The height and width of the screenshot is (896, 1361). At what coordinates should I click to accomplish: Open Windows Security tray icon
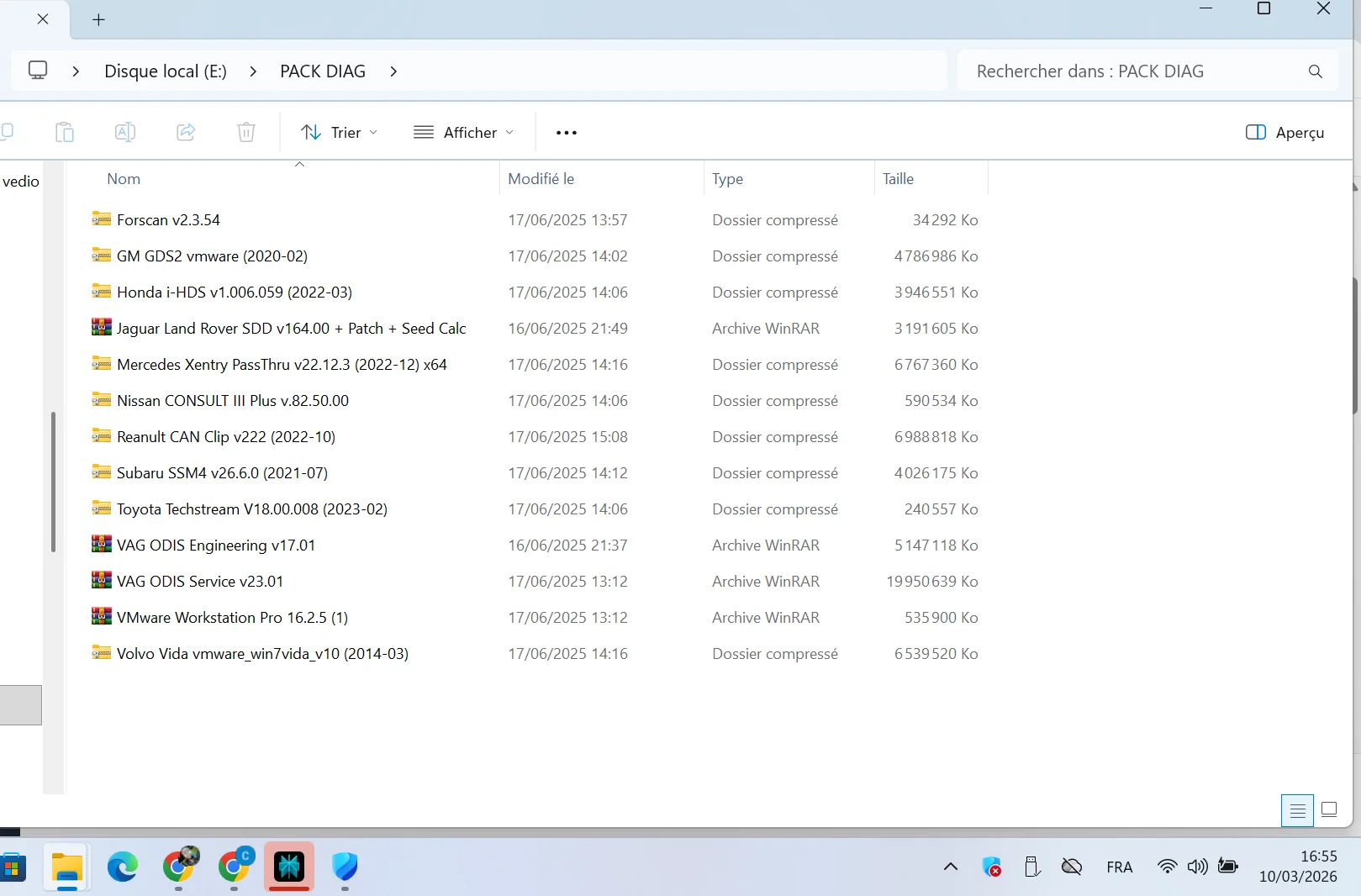pos(992,867)
